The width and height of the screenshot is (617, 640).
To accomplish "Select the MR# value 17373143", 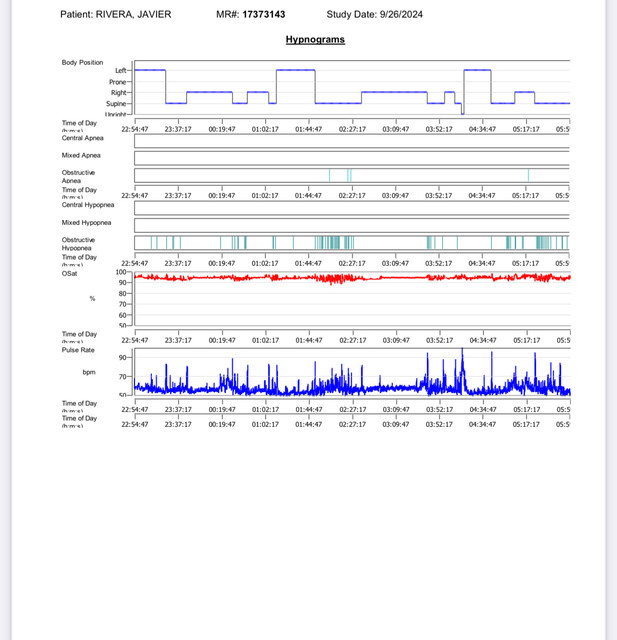I will pyautogui.click(x=264, y=14).
